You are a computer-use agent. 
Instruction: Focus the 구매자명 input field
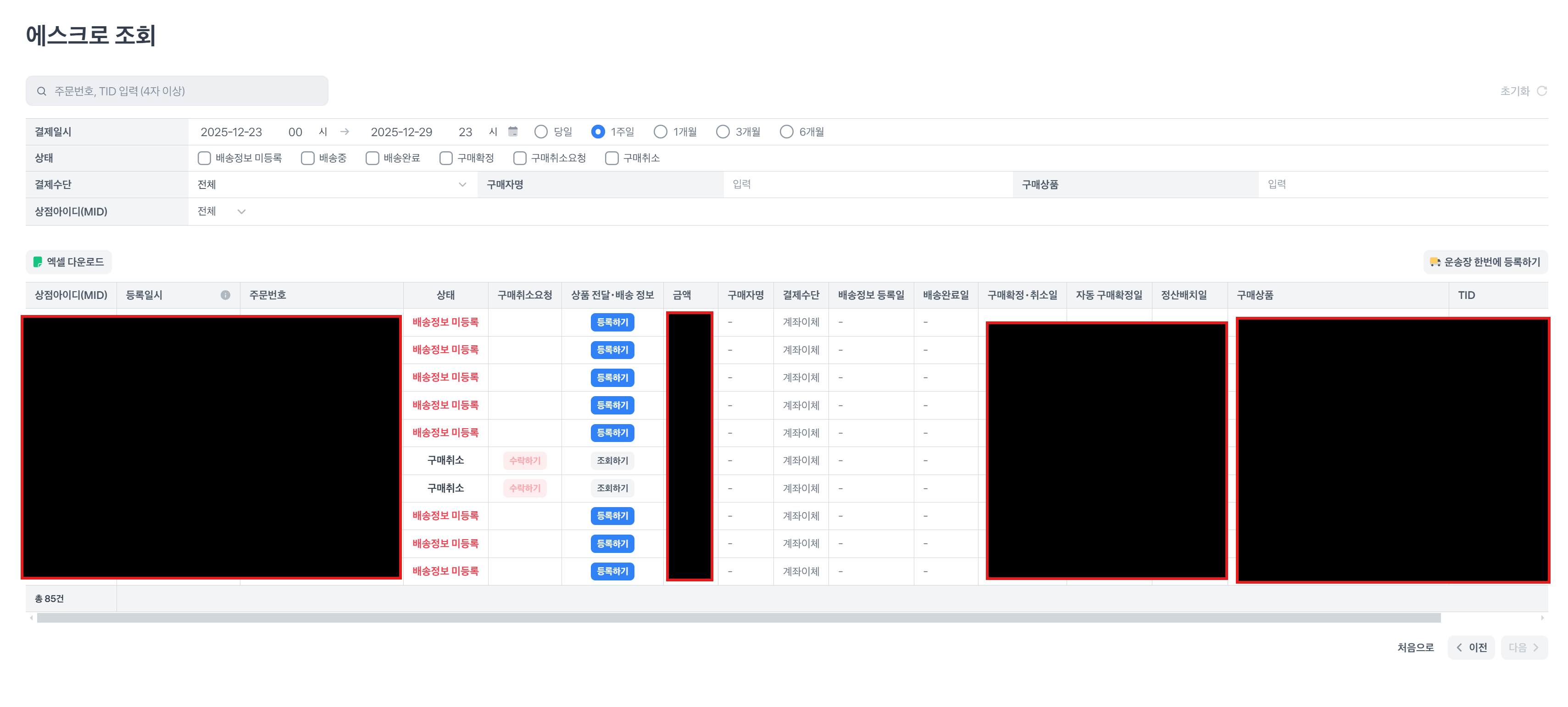[x=867, y=184]
